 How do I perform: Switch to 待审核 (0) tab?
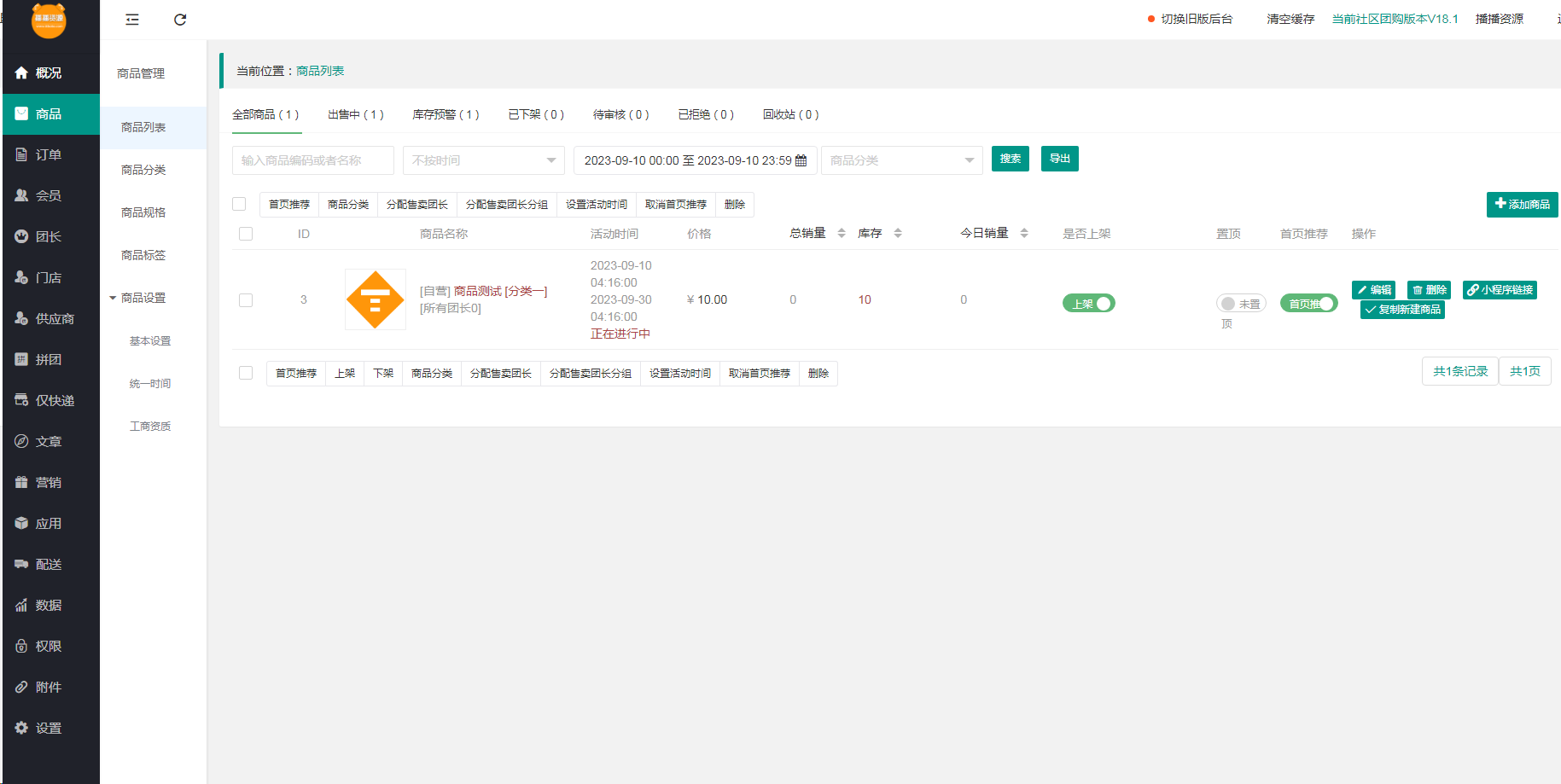tap(621, 114)
